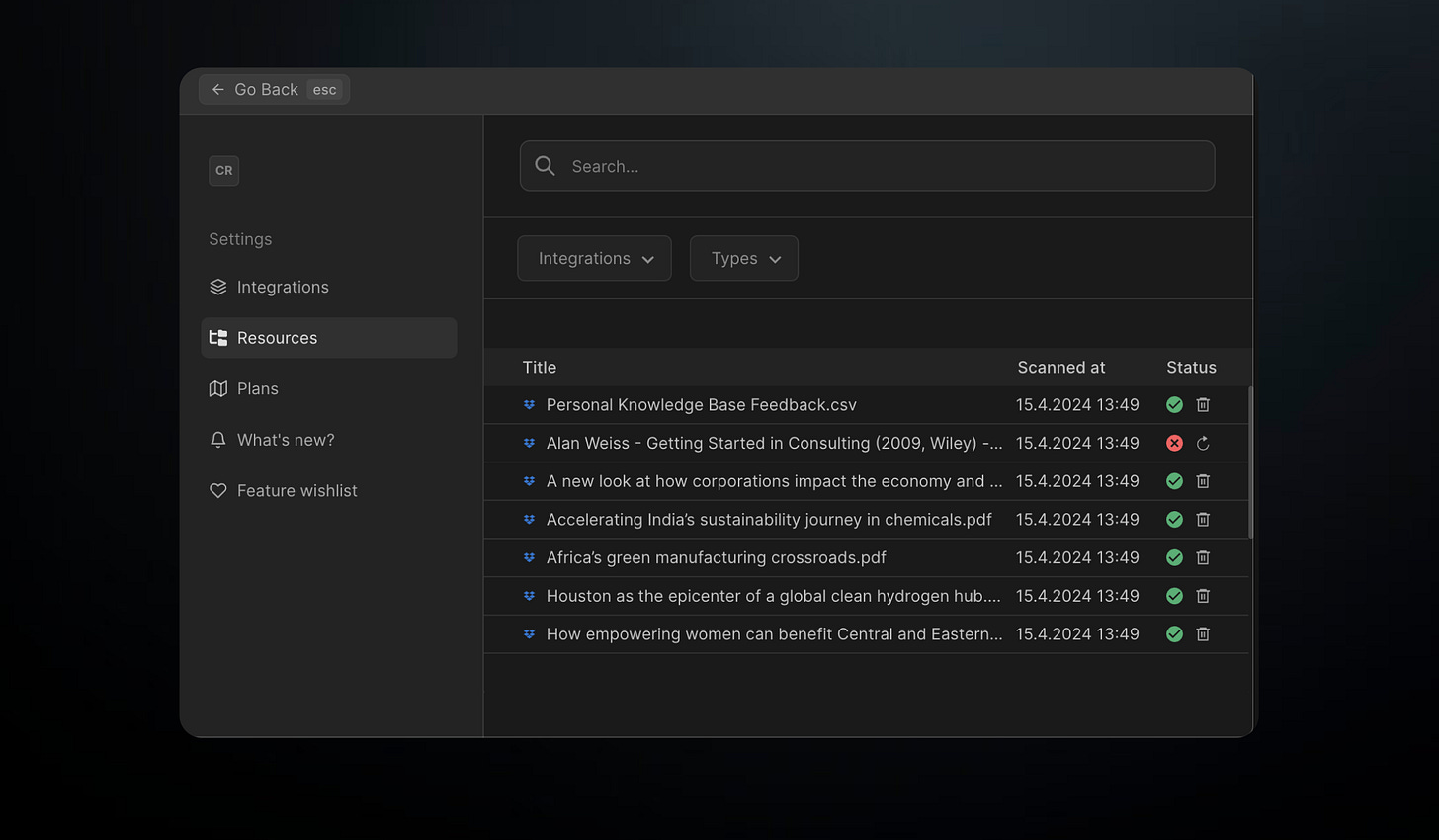This screenshot has width=1439, height=840.
Task: Expand the Integrations filter dropdown
Action: (594, 258)
